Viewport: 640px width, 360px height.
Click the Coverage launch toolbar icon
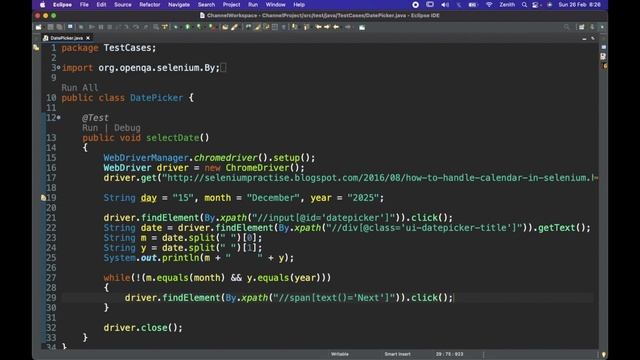click(199, 27)
